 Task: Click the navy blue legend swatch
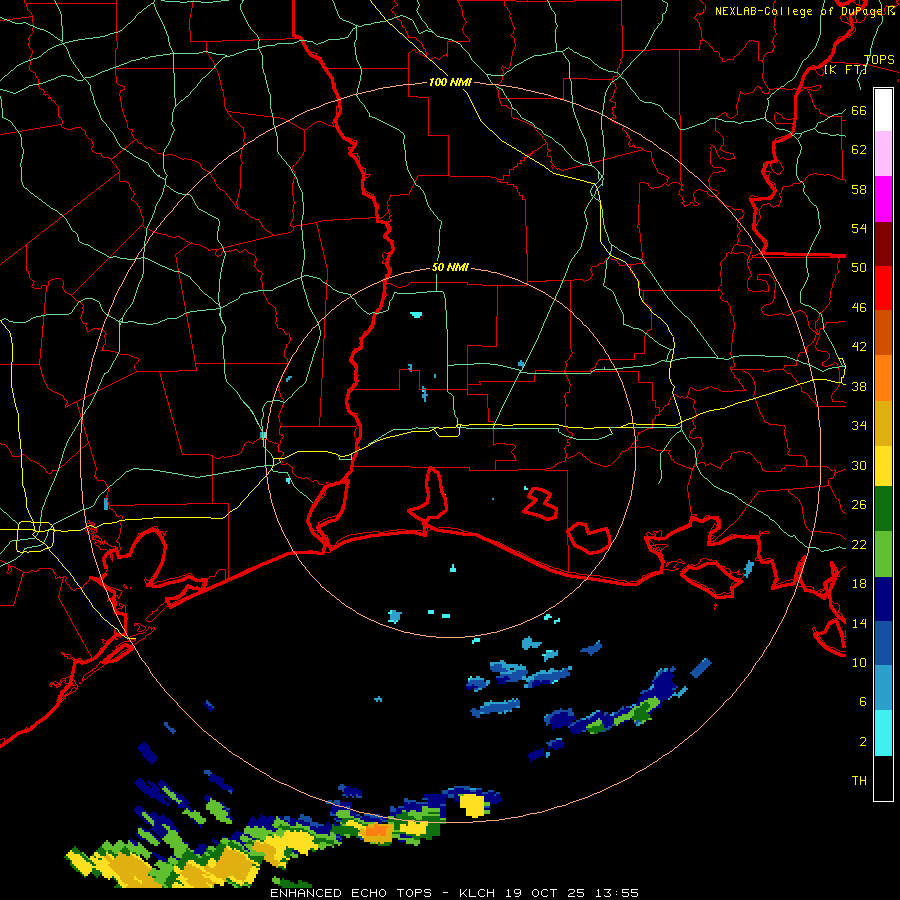click(883, 599)
